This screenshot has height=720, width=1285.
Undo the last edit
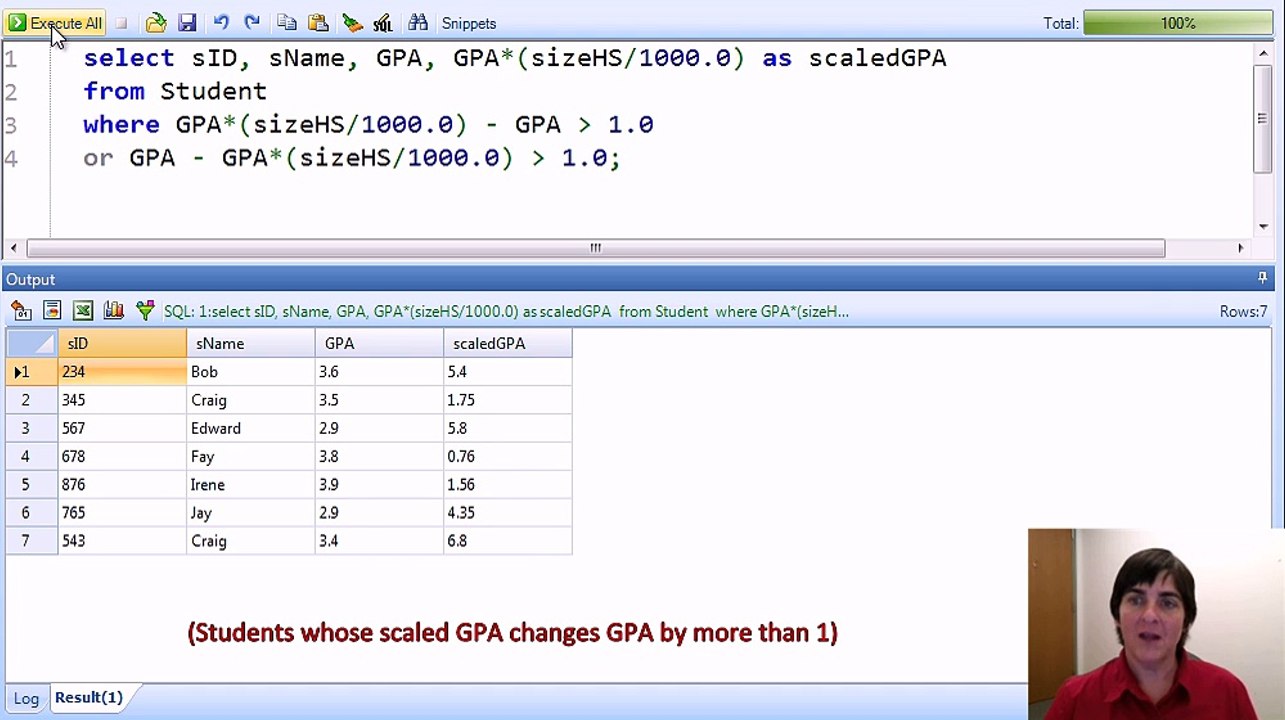221,22
